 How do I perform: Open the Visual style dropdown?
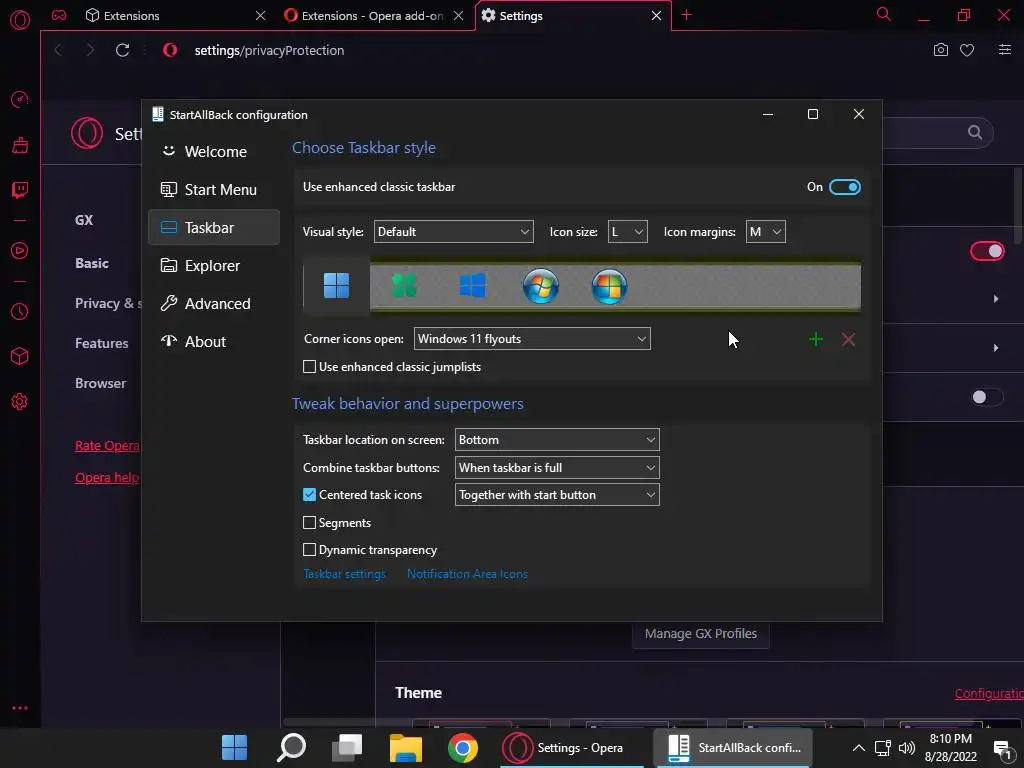pyautogui.click(x=453, y=232)
